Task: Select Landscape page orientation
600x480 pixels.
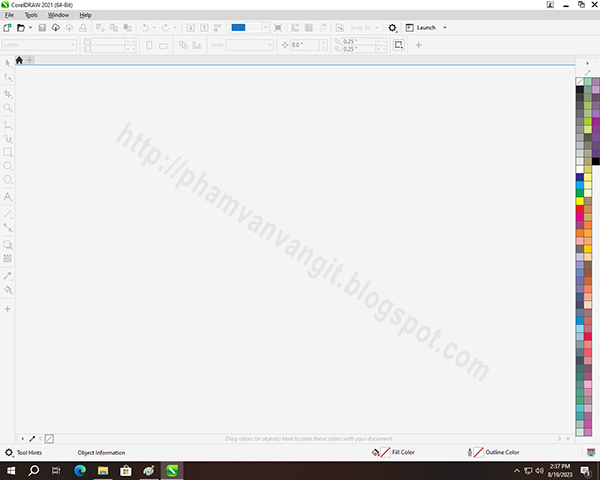Action: pyautogui.click(x=163, y=46)
